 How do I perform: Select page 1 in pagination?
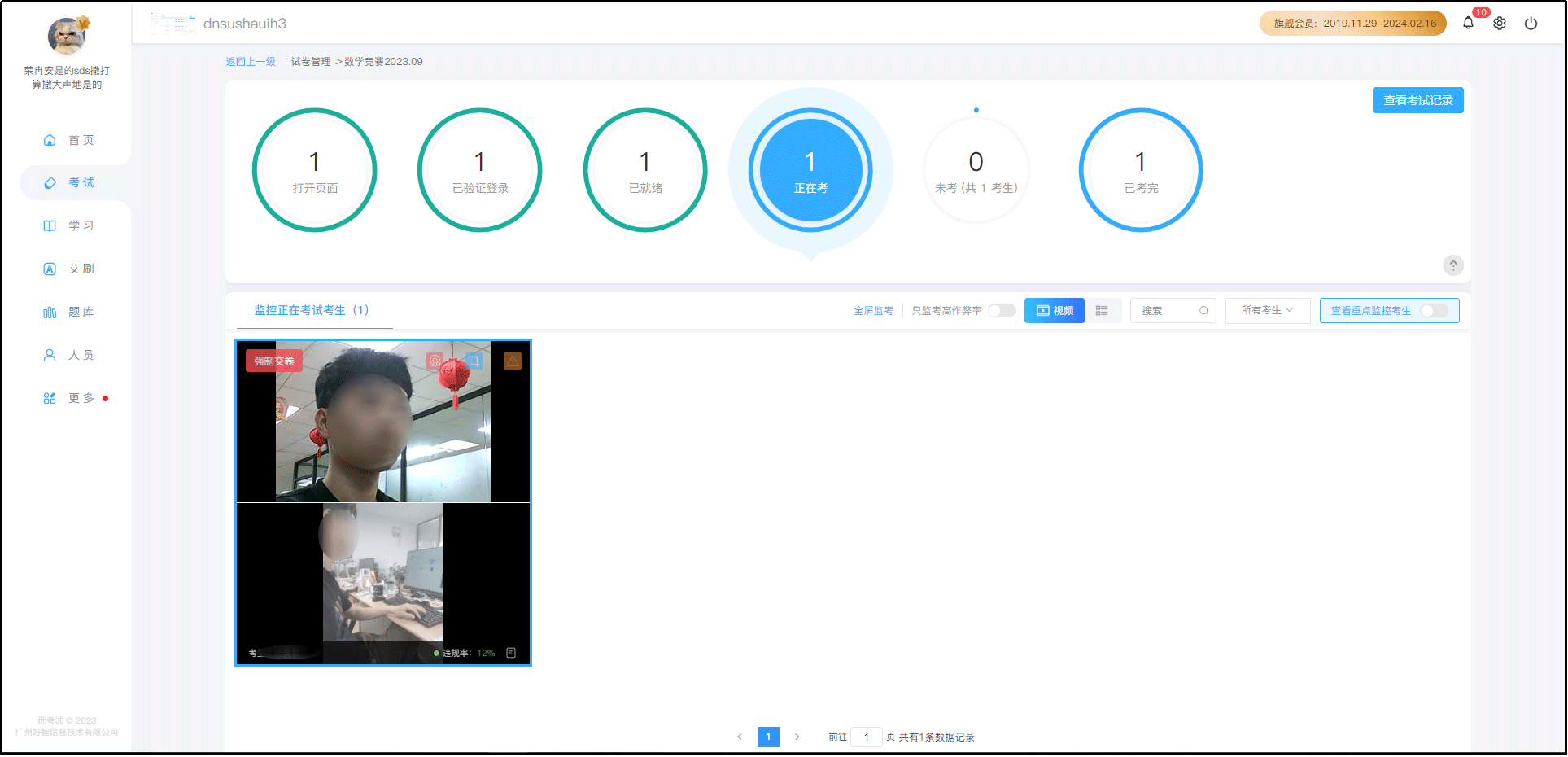[768, 737]
